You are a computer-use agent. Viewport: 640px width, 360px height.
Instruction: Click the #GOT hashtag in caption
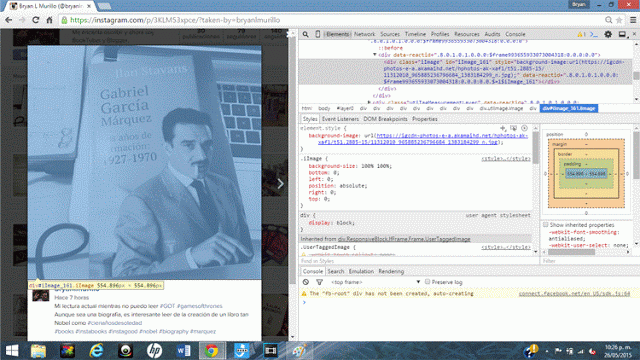point(167,306)
